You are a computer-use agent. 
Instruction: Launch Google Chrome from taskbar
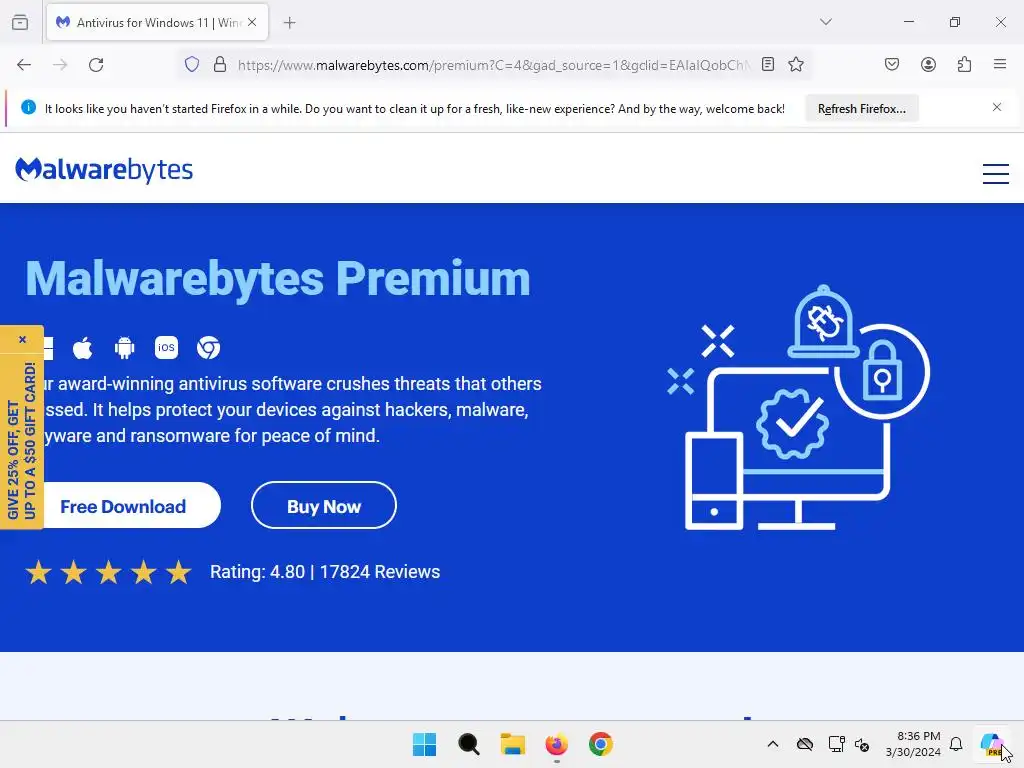click(x=601, y=744)
